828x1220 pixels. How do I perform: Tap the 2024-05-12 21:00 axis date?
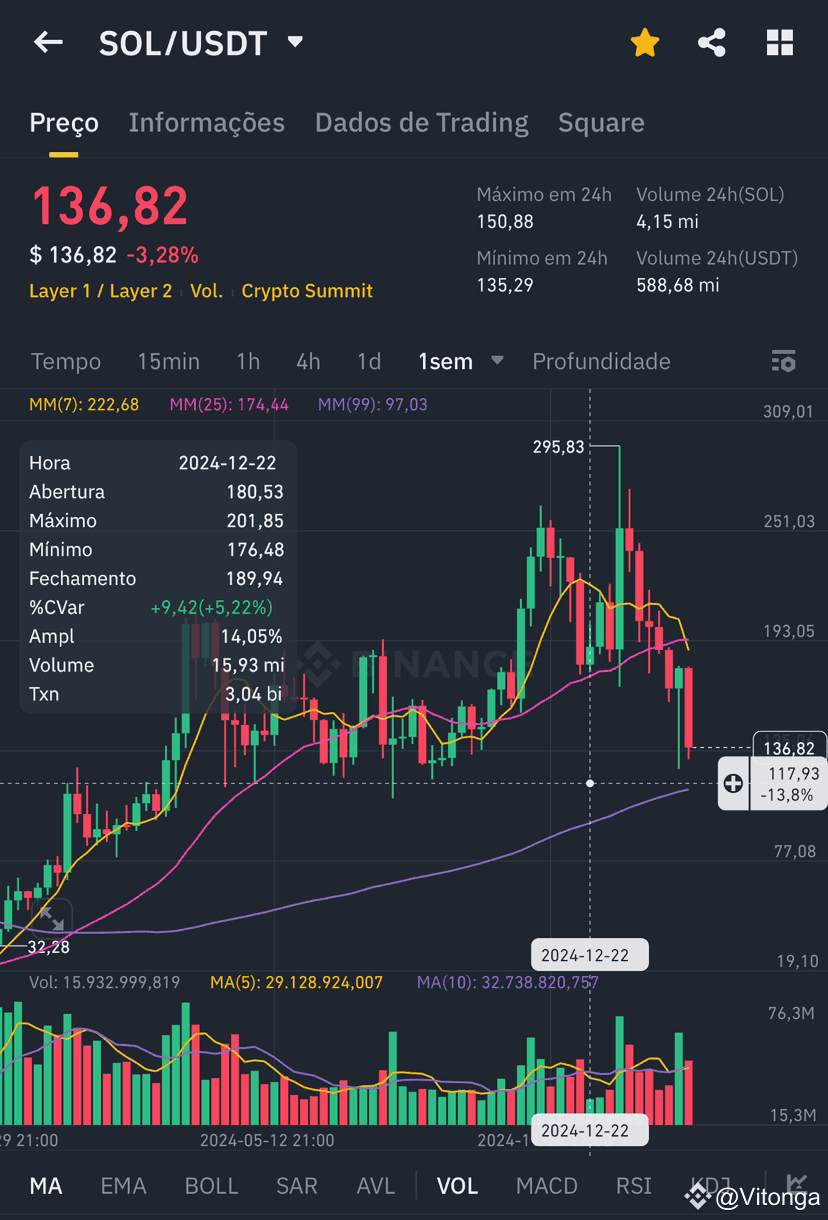pos(267,1140)
